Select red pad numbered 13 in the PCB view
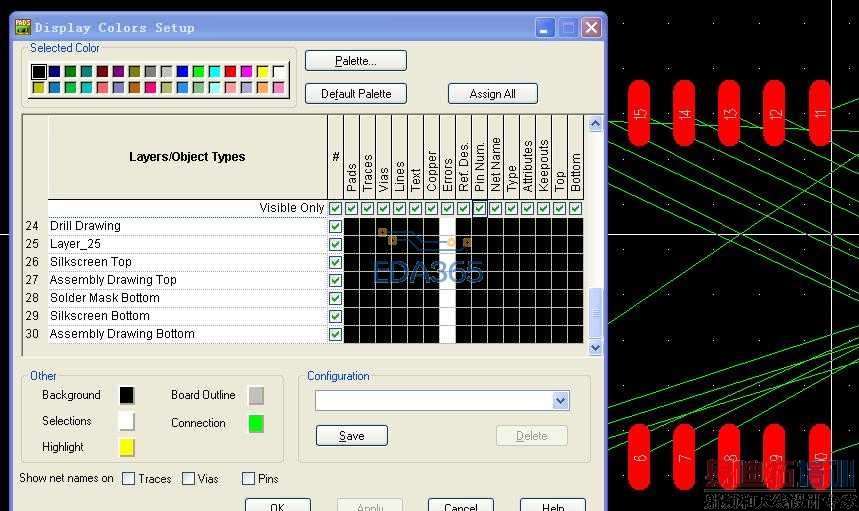 729,113
